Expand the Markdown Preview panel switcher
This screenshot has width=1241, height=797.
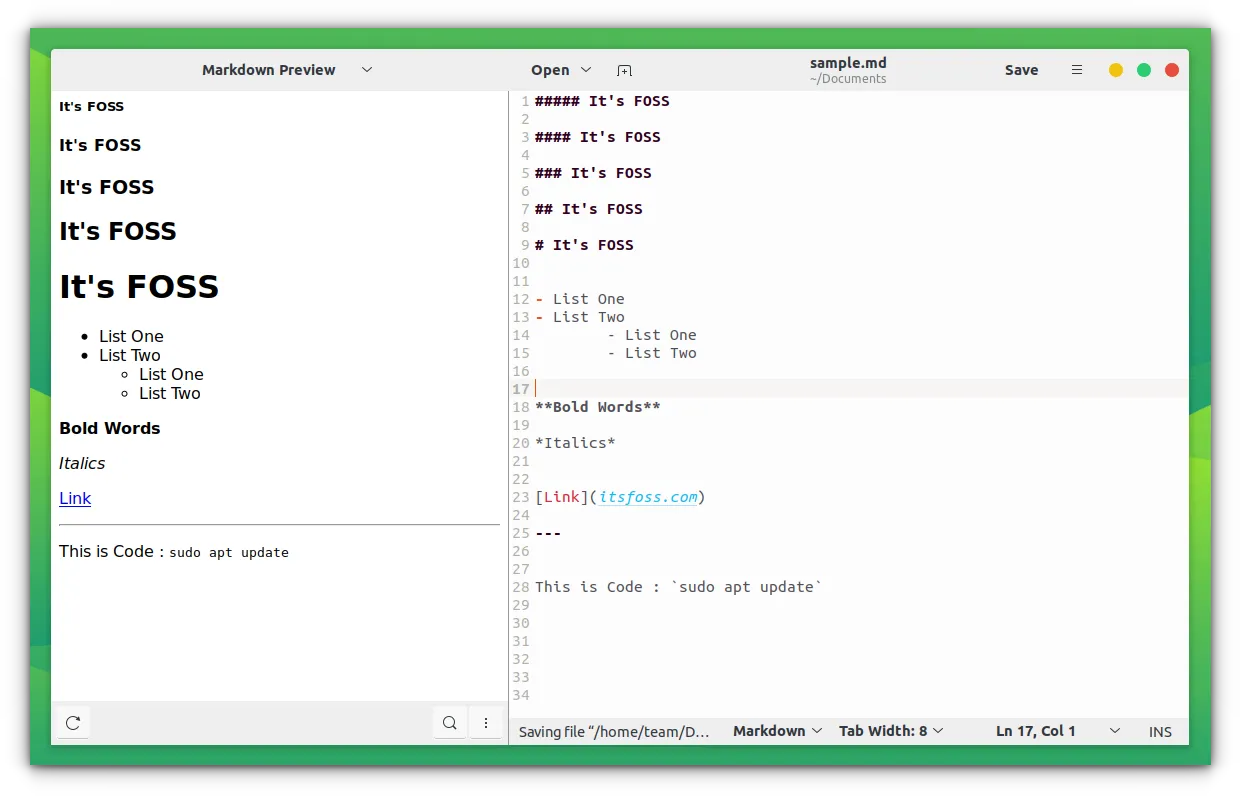[367, 70]
